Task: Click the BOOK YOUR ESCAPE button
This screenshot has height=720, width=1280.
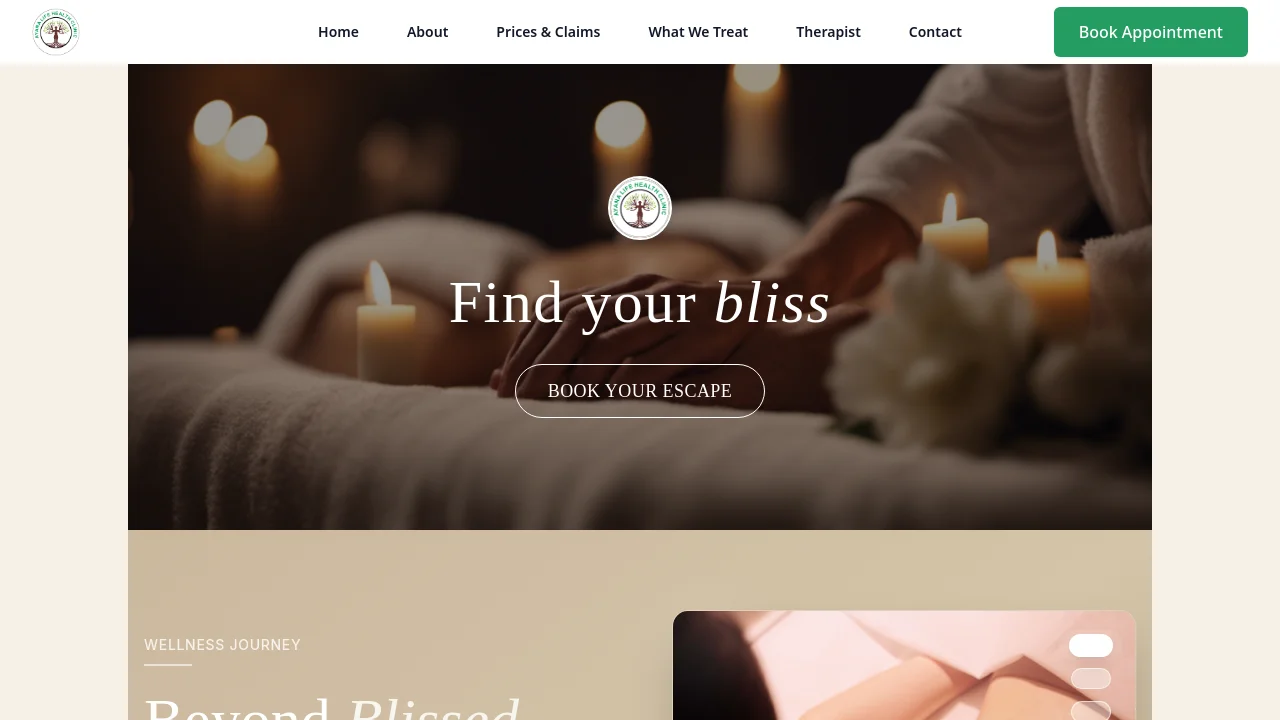Action: 640,391
